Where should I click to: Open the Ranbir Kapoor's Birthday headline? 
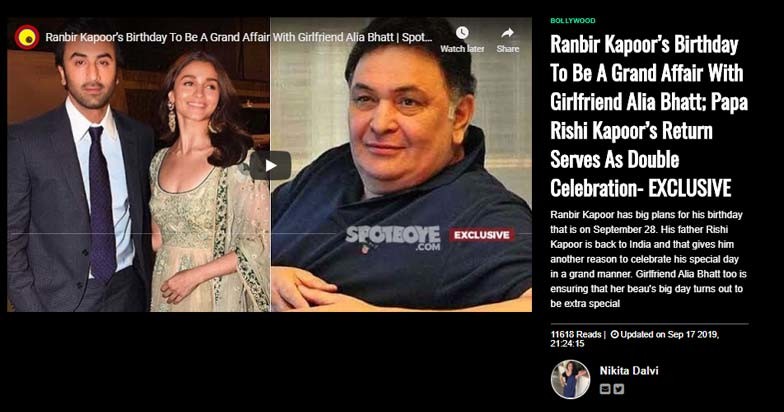click(x=649, y=116)
